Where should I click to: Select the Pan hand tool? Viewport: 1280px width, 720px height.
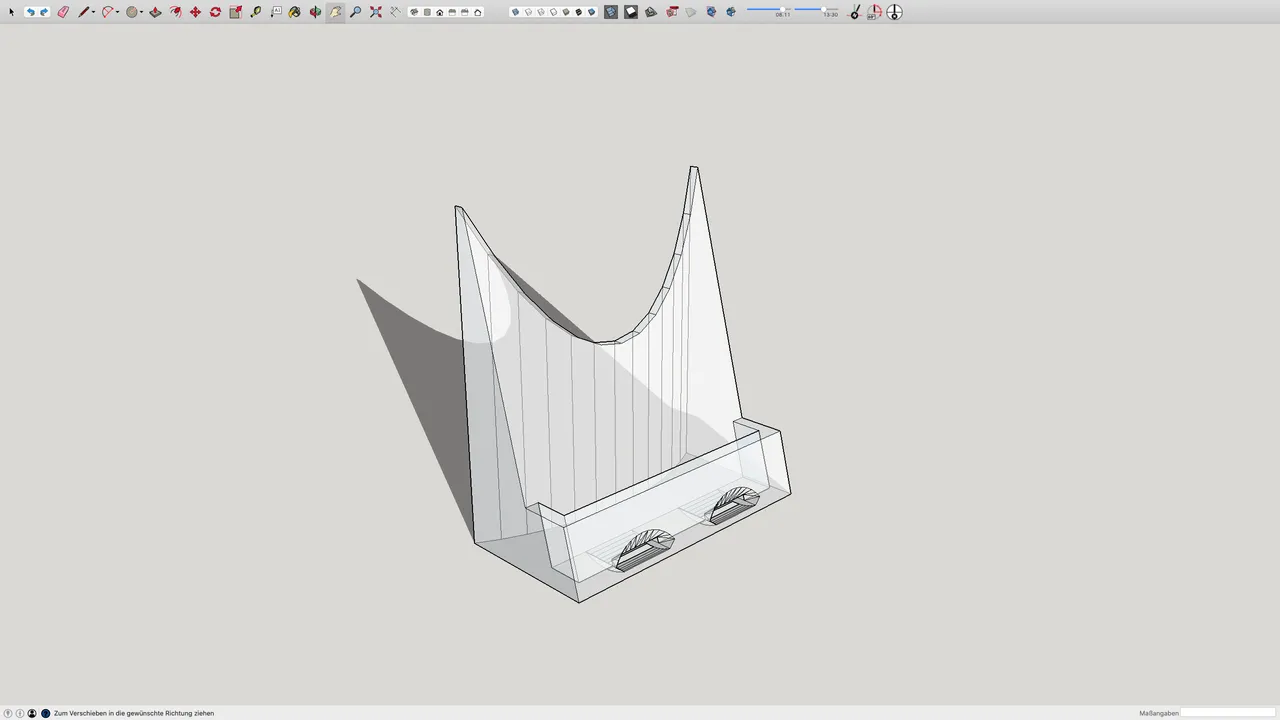tap(335, 12)
